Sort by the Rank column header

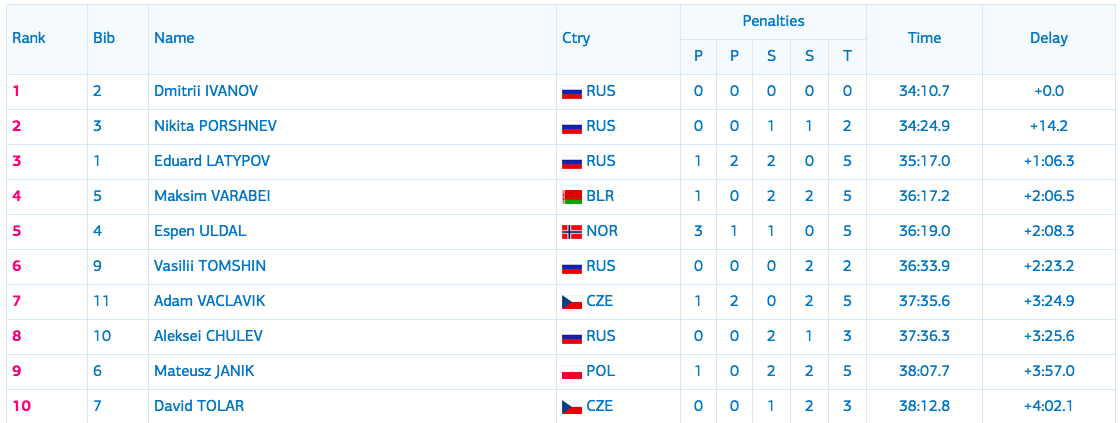[29, 39]
